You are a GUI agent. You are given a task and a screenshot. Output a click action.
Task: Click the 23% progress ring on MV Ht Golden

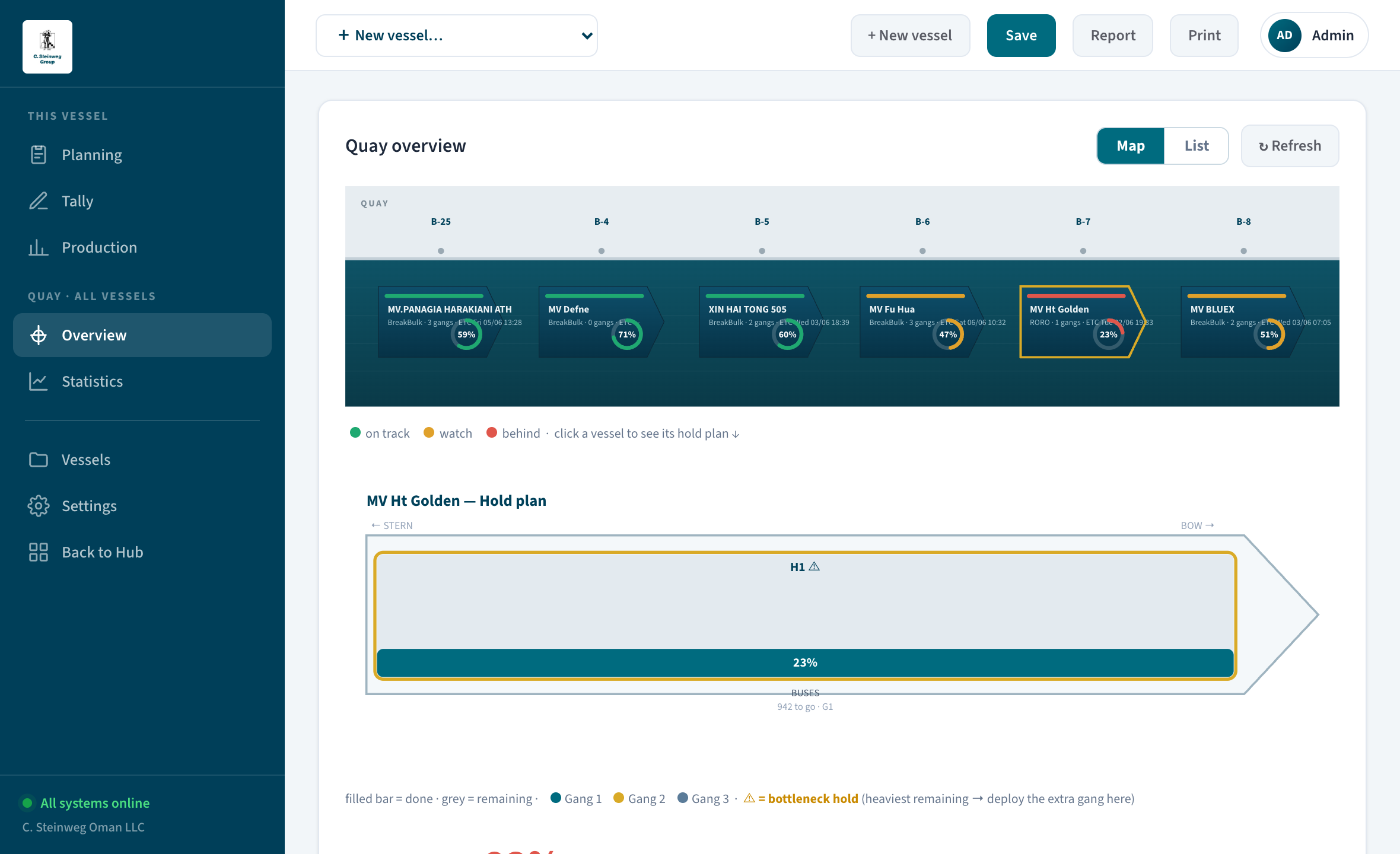[x=1109, y=334]
